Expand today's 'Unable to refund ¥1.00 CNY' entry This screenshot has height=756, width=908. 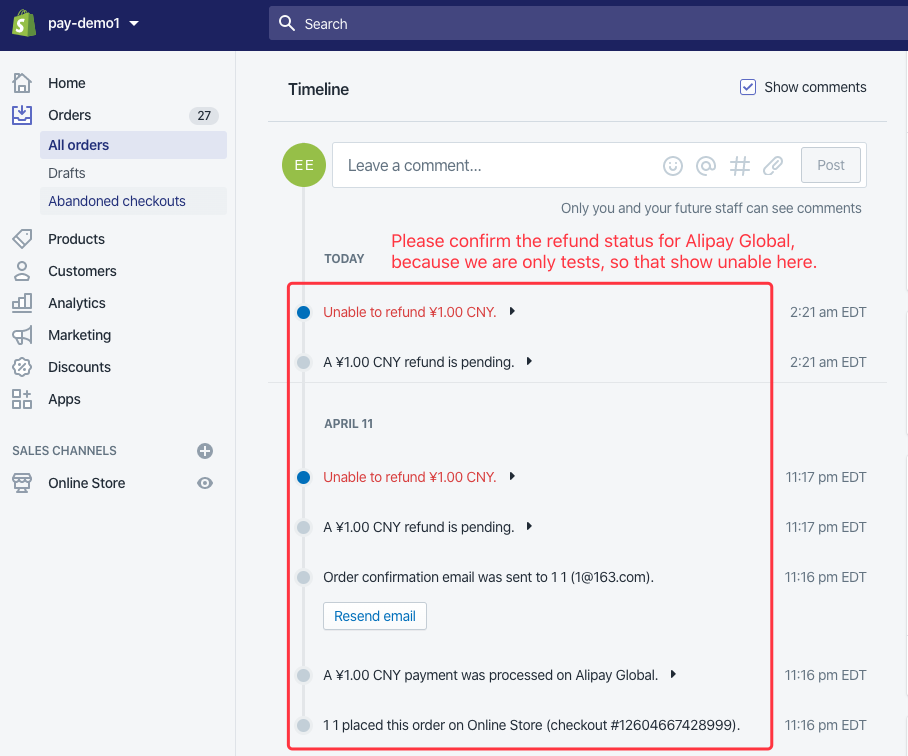512,312
